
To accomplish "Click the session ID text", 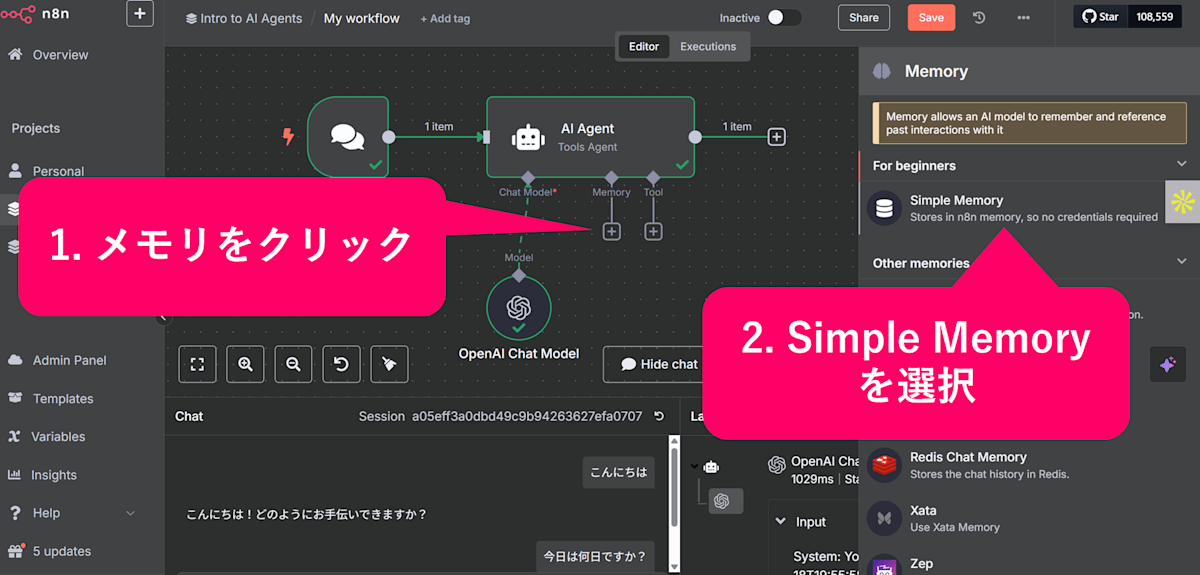I will 527,416.
